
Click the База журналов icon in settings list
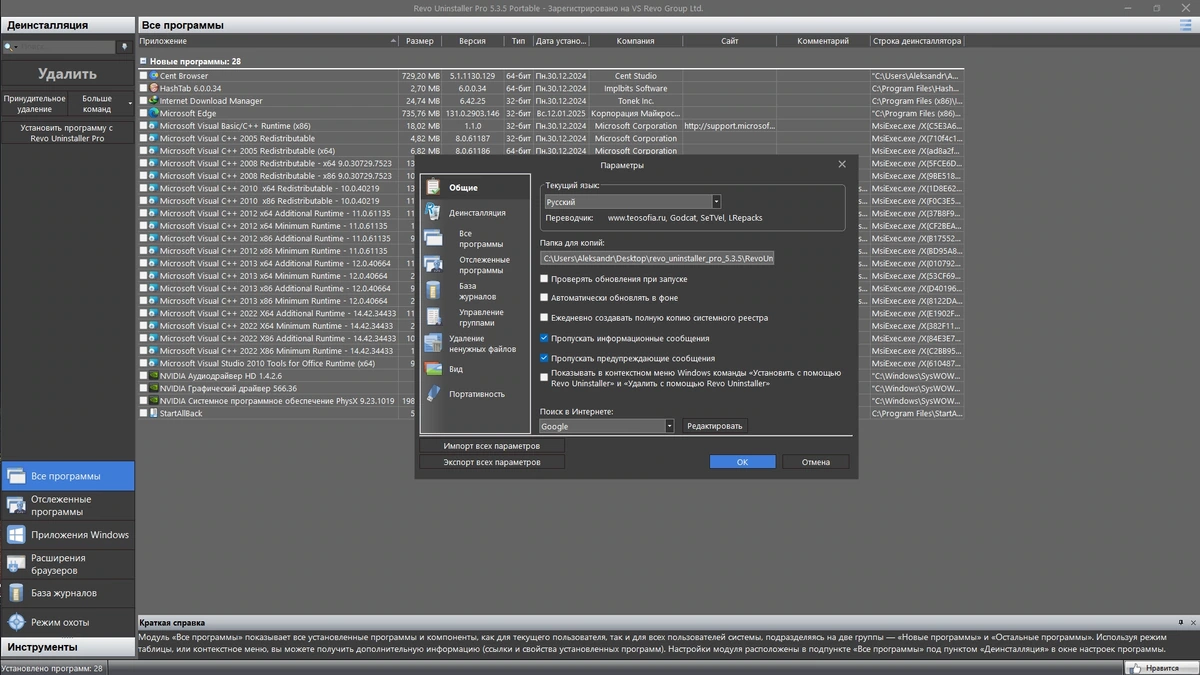pos(433,291)
